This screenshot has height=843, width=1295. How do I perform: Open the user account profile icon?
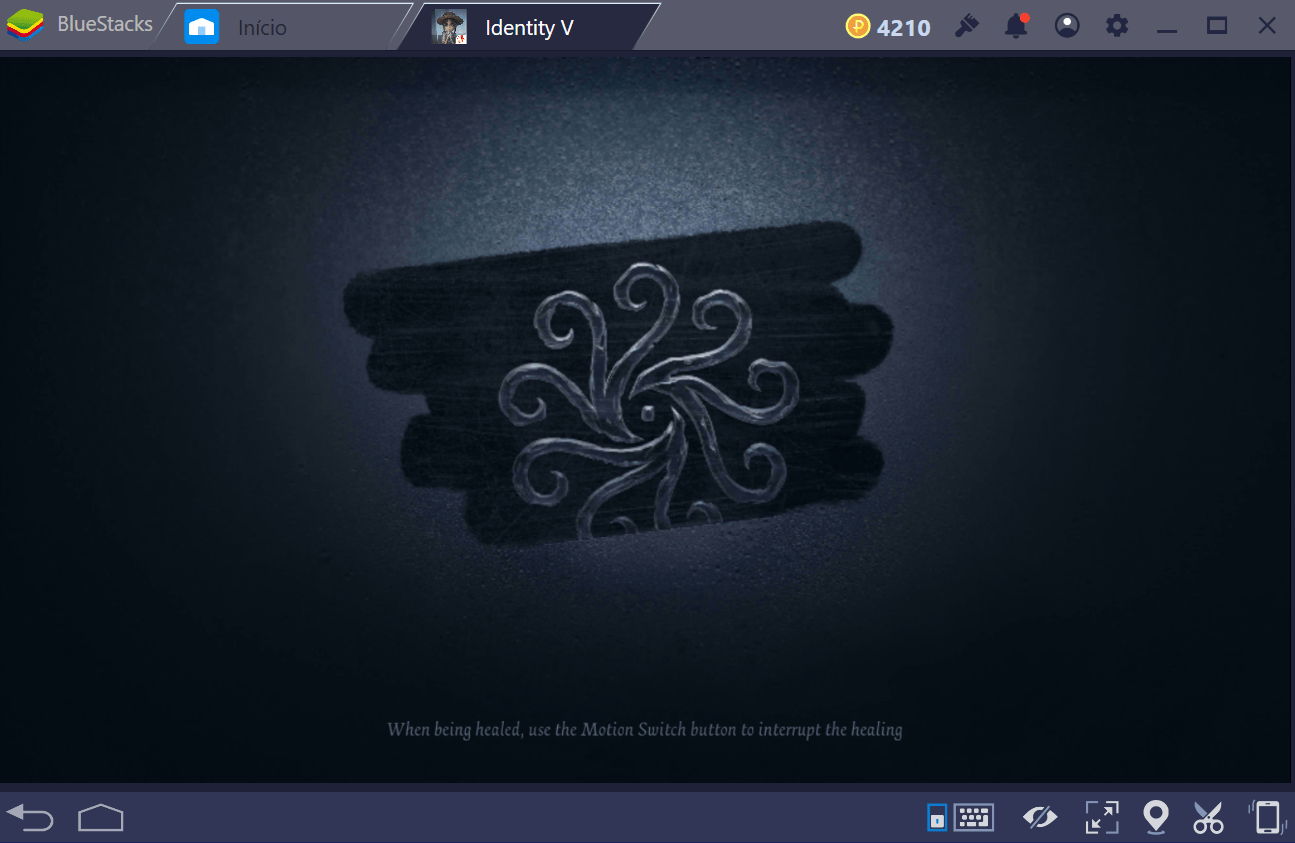[1067, 27]
